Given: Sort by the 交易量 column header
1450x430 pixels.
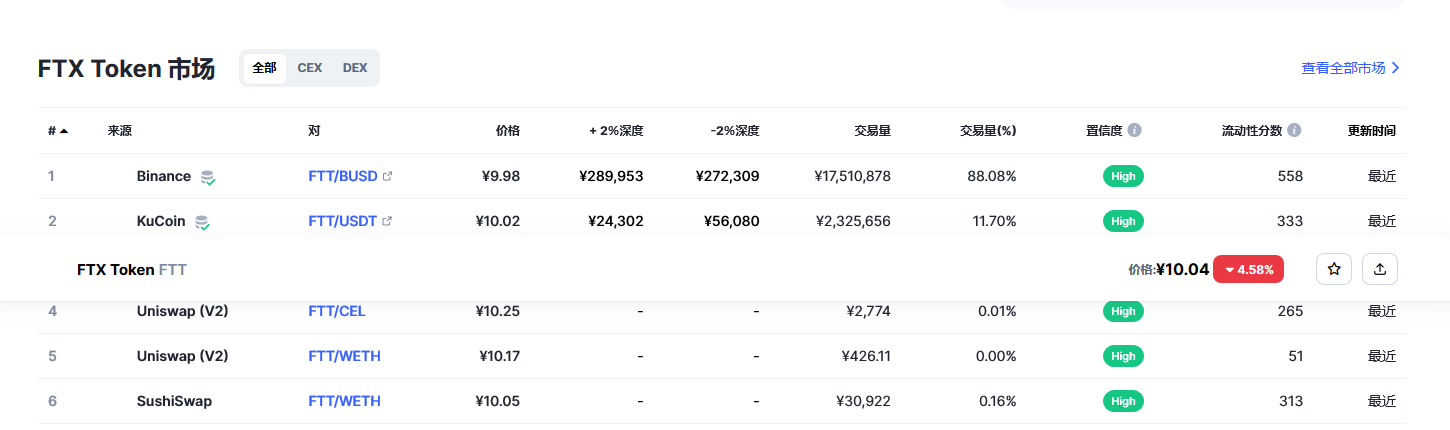Looking at the screenshot, I should point(872,131).
